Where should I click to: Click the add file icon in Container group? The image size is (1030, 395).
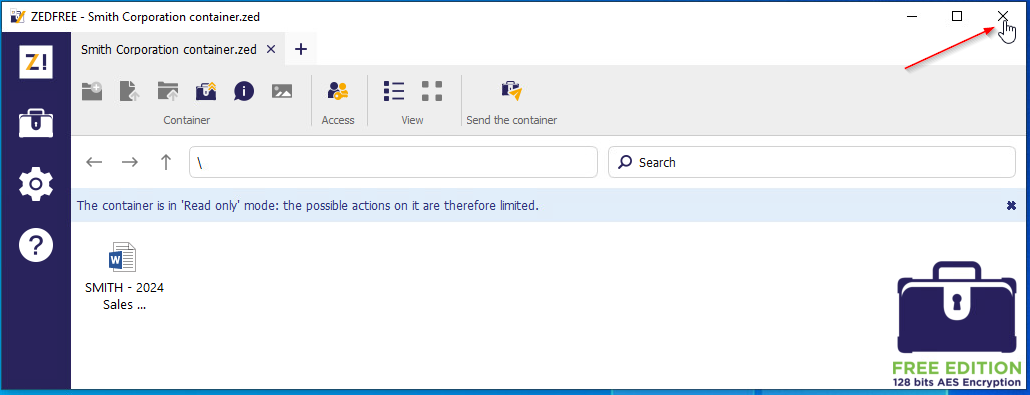tap(129, 91)
